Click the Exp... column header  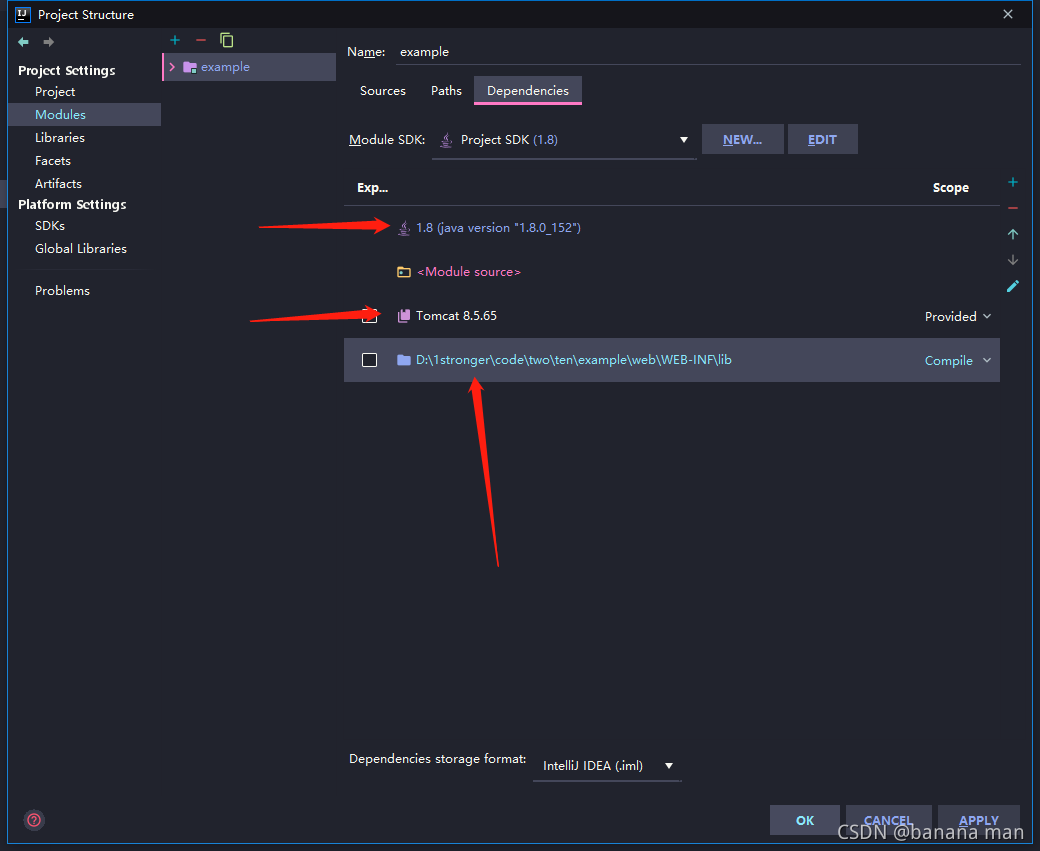tap(372, 188)
